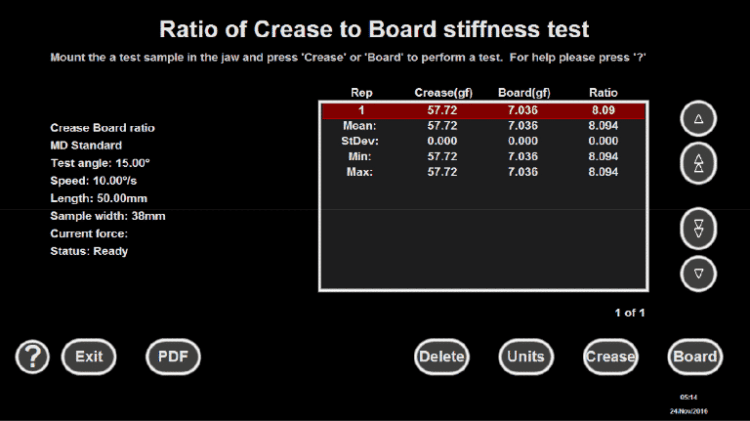Click the Crease(gf) column header
Screen dimensions: 750x421
click(x=442, y=93)
